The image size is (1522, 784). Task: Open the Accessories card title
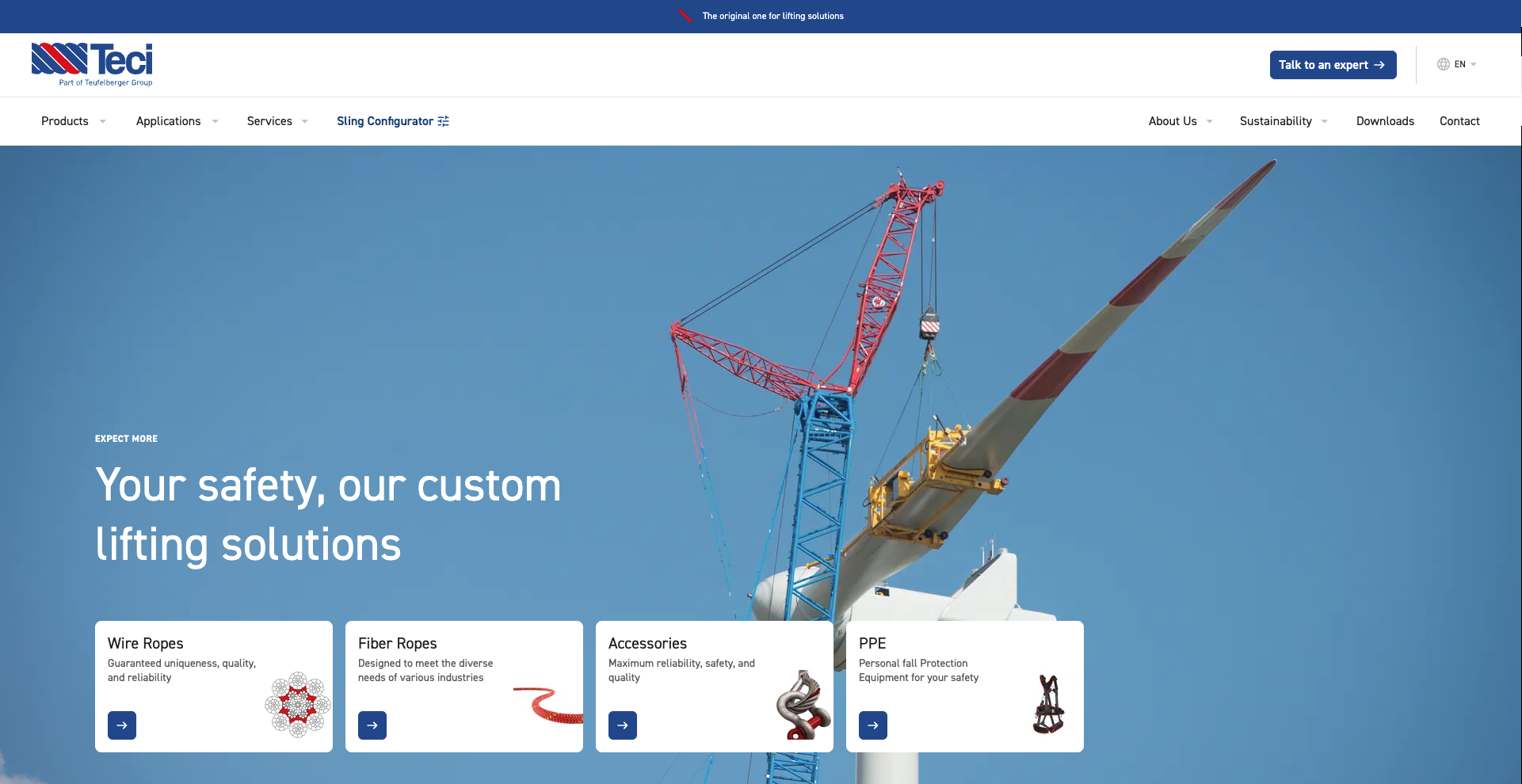[x=647, y=644]
